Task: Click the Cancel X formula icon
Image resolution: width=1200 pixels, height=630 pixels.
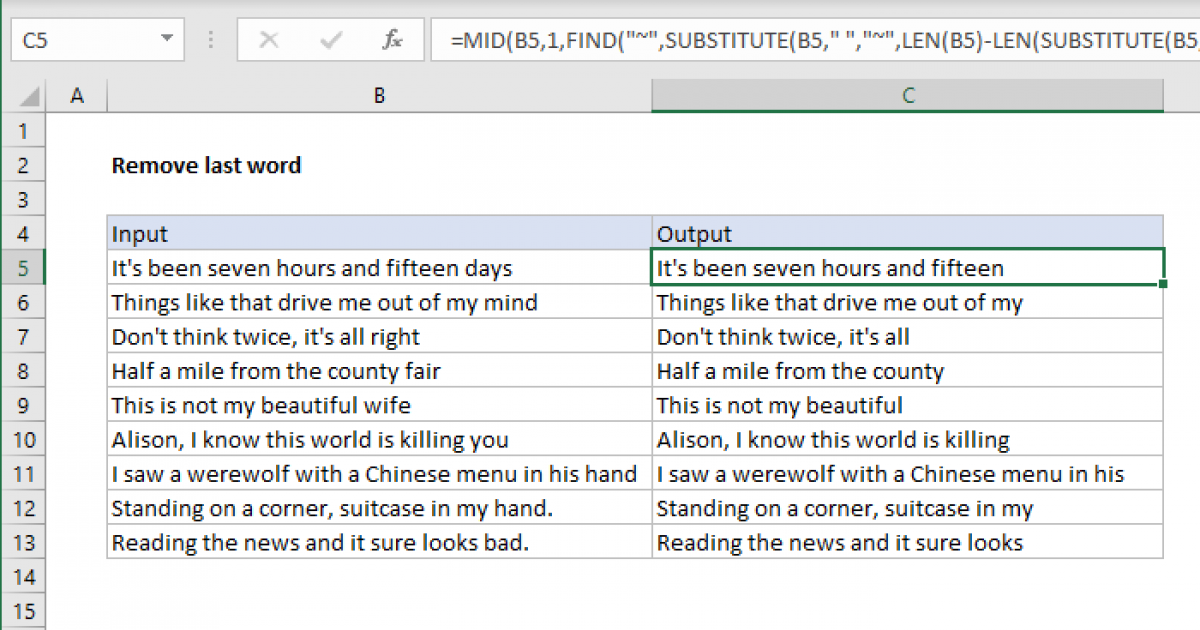Action: (x=268, y=41)
